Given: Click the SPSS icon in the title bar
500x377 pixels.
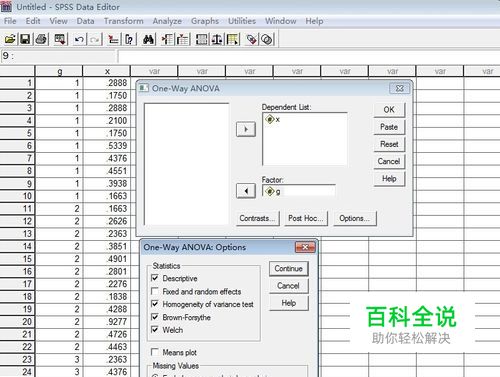Looking at the screenshot, I should pos(6,7).
